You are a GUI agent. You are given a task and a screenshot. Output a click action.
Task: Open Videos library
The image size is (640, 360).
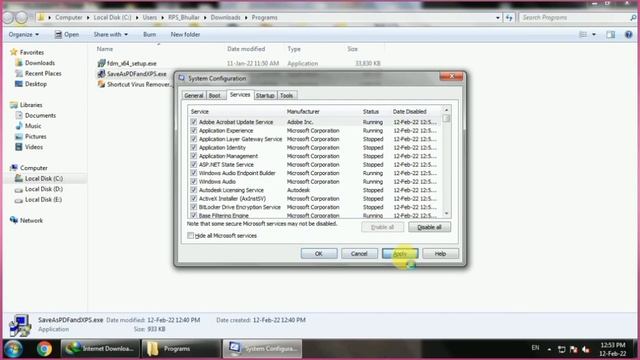click(x=33, y=147)
